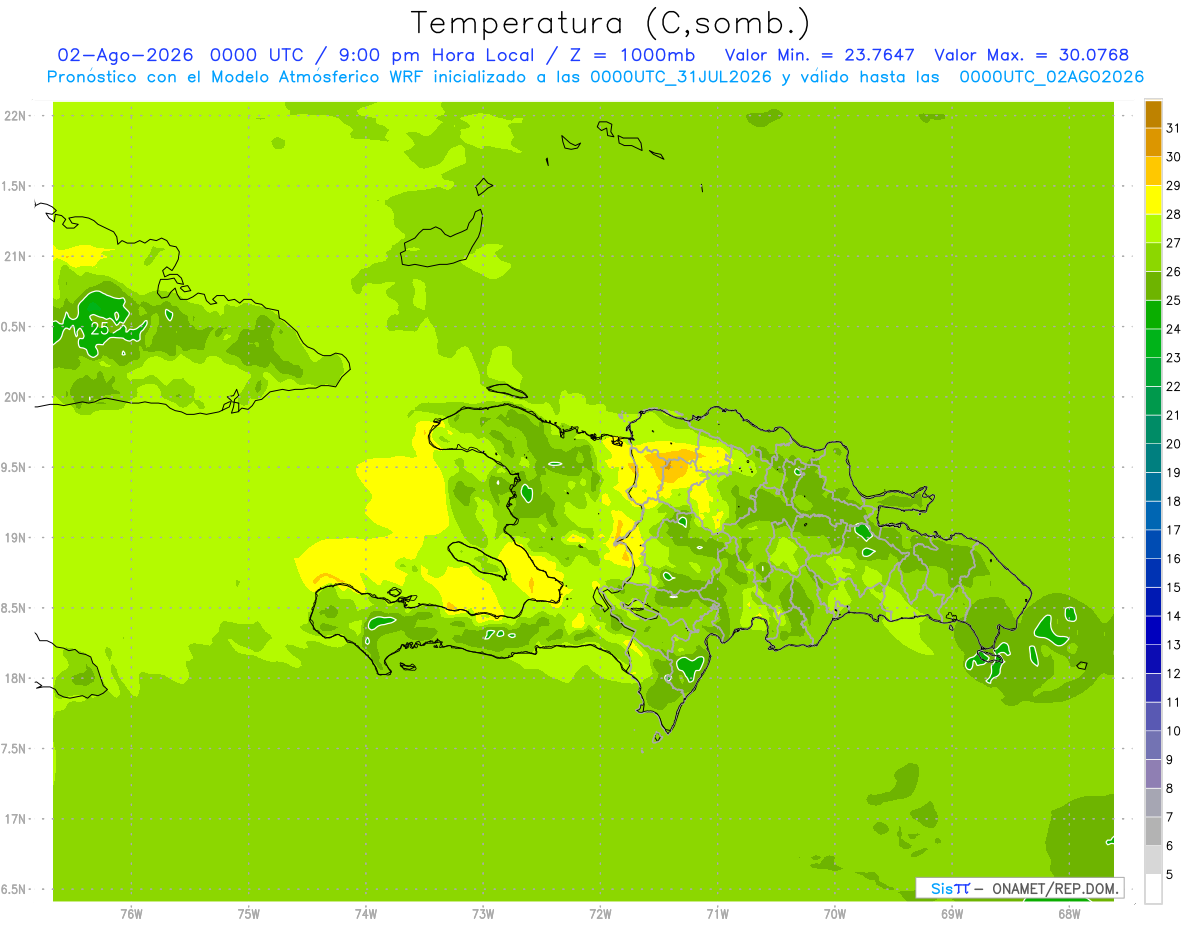Click the "76W" longitude label
1200x927 pixels.
(x=131, y=913)
